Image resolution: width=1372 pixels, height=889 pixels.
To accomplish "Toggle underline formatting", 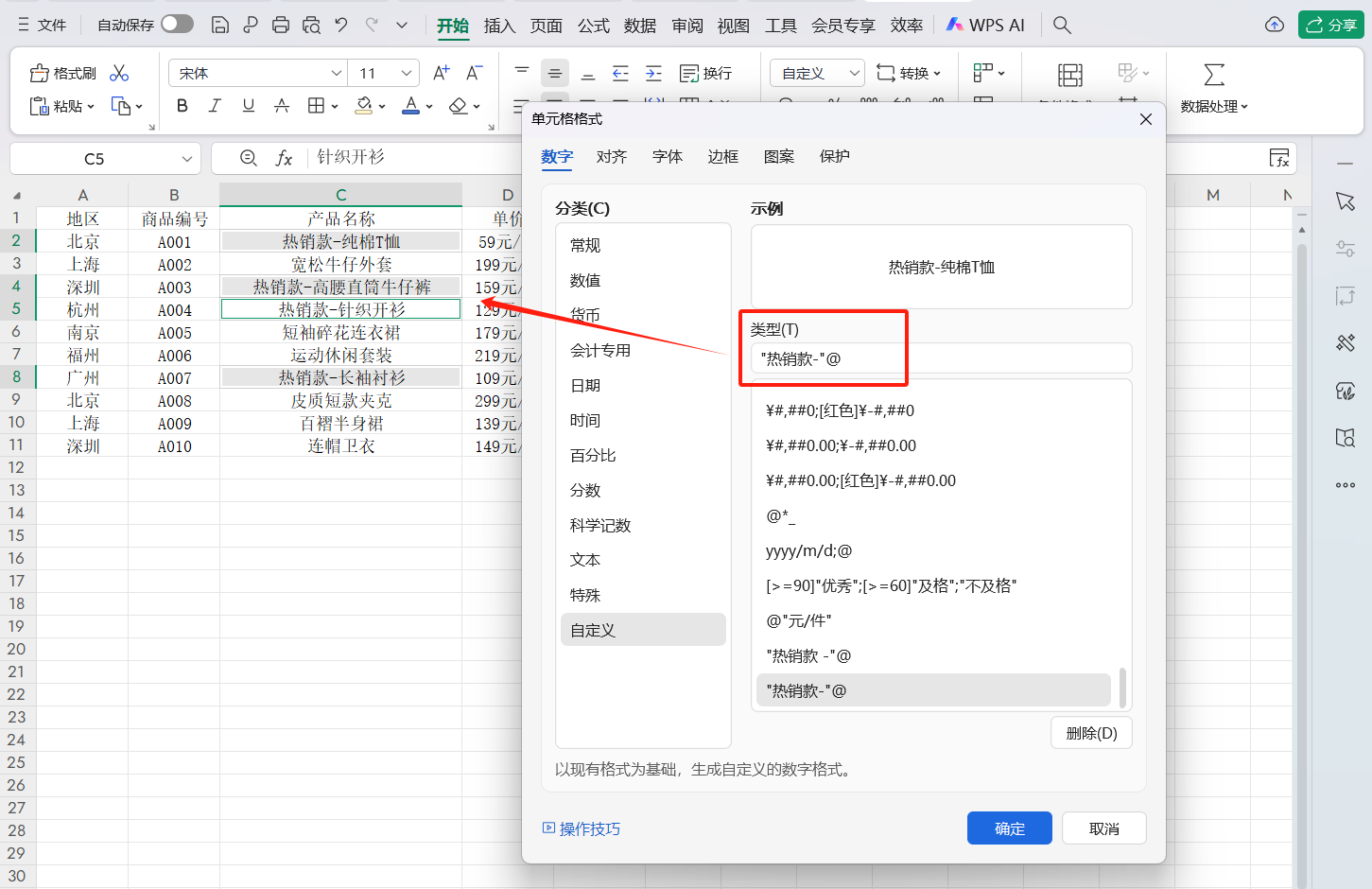I will pos(248,106).
